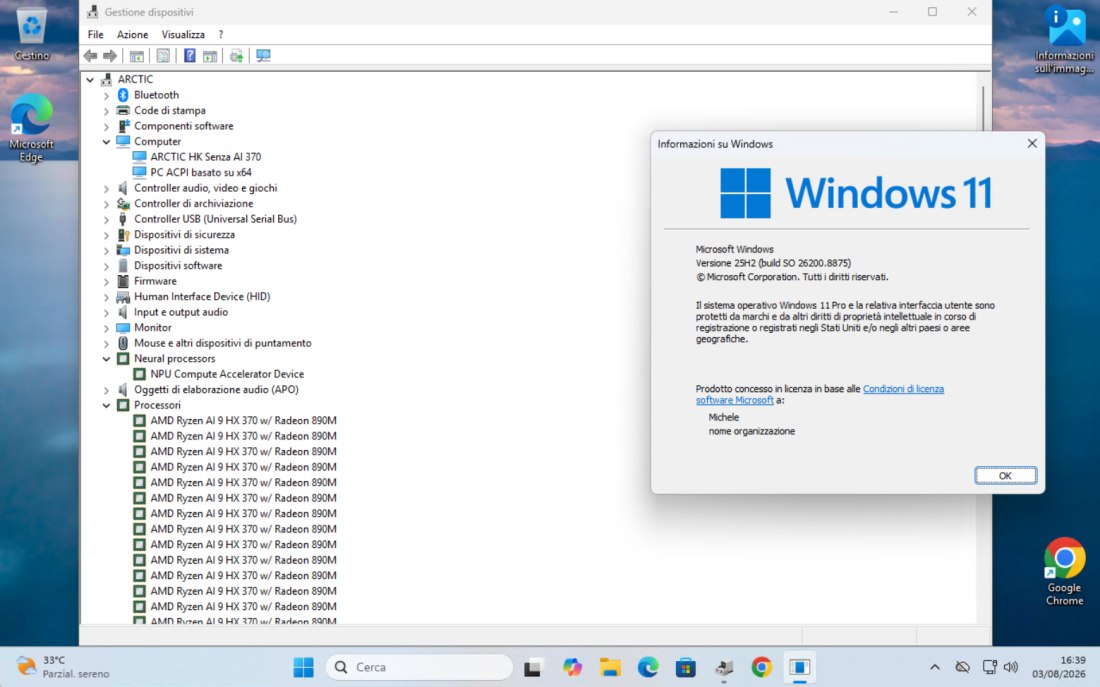Expand Human Interface Device (HID)

coord(106,296)
